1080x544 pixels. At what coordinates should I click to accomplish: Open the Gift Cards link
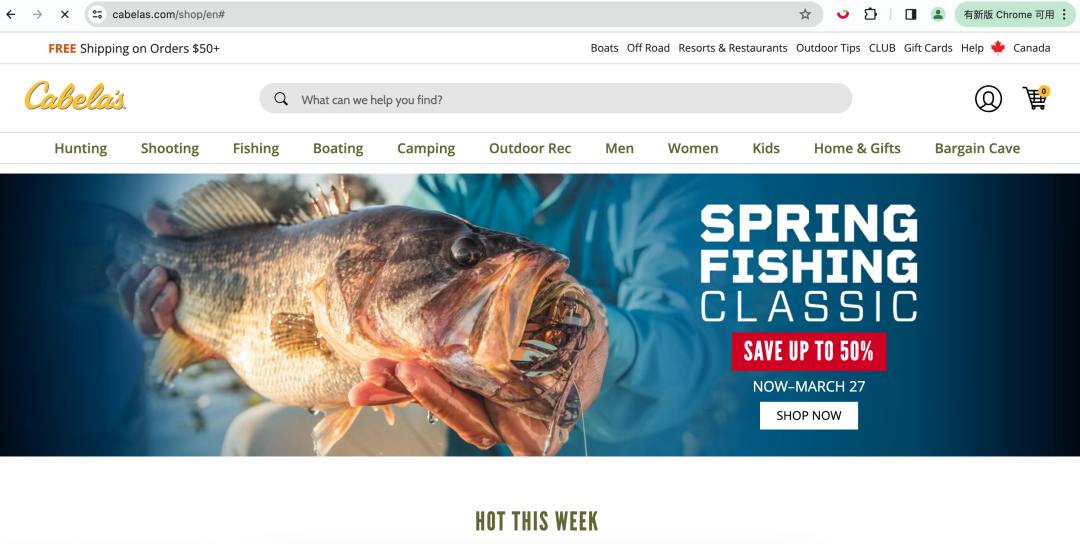pyautogui.click(x=928, y=48)
